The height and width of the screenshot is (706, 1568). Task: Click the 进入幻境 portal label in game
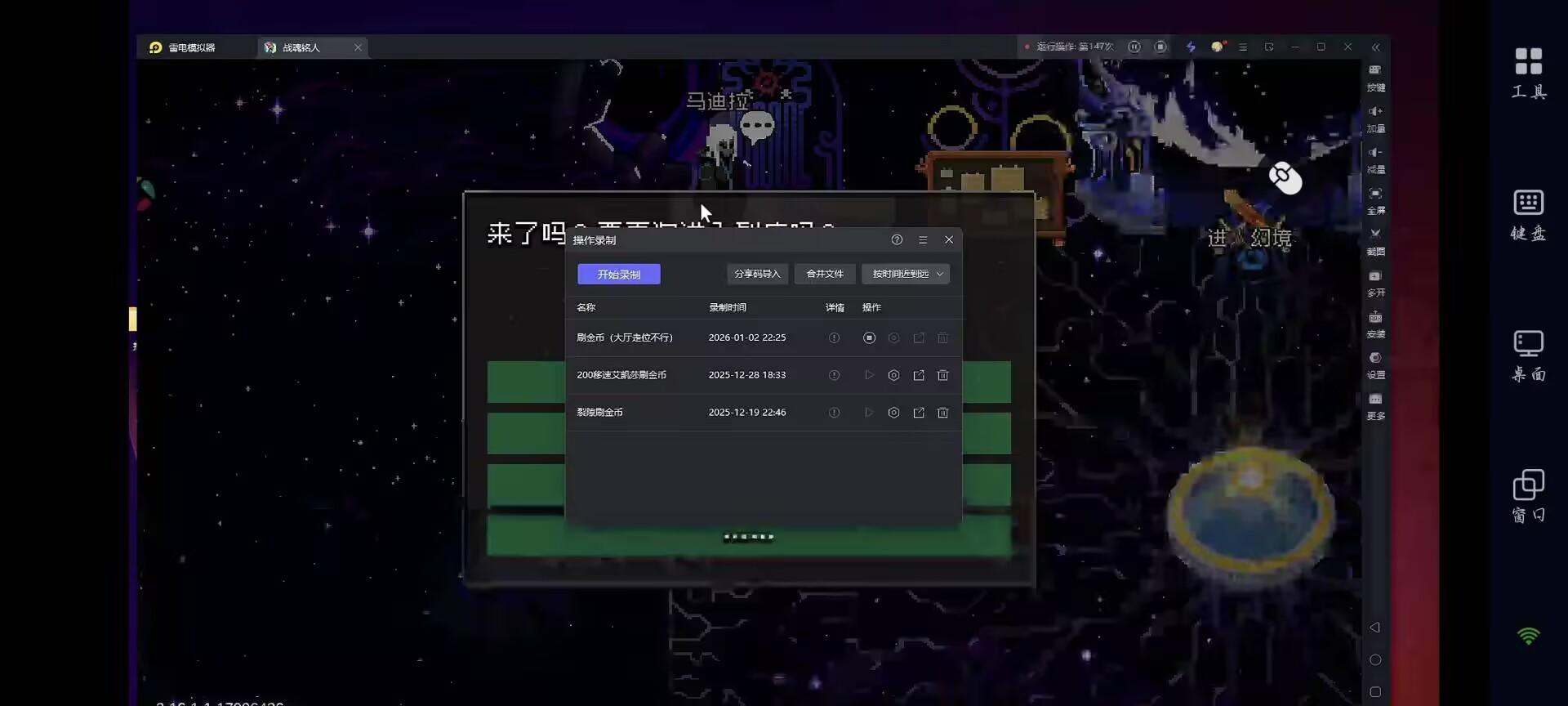tap(1249, 238)
